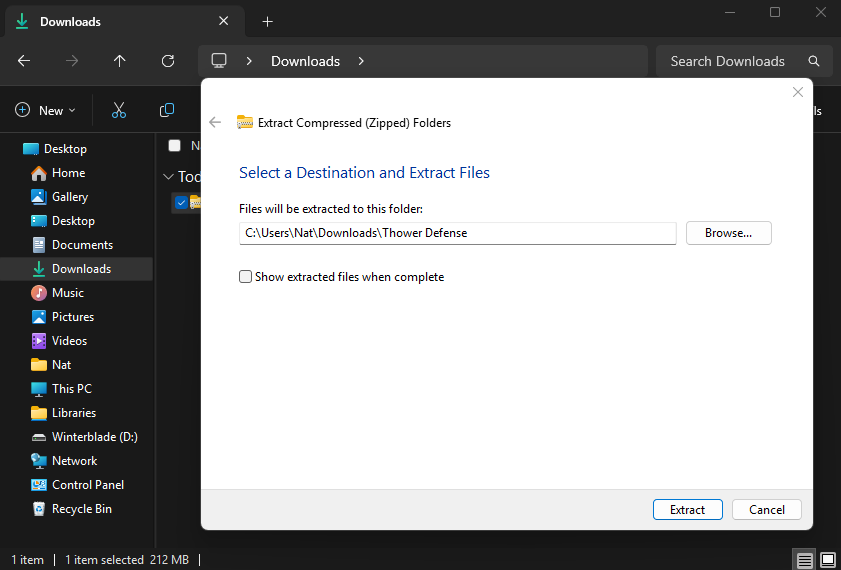Click the Videos icon in sidebar
The height and width of the screenshot is (570, 841).
39,340
